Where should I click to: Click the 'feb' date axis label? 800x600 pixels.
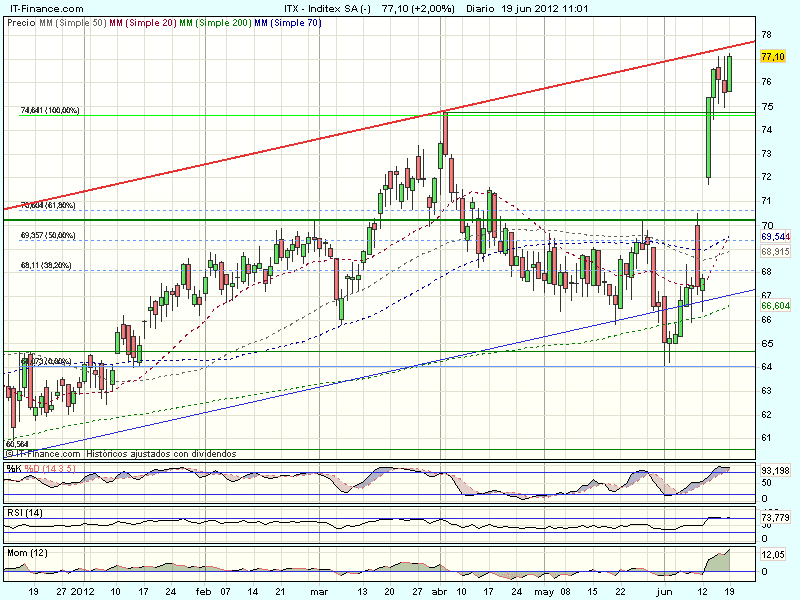coord(203,592)
